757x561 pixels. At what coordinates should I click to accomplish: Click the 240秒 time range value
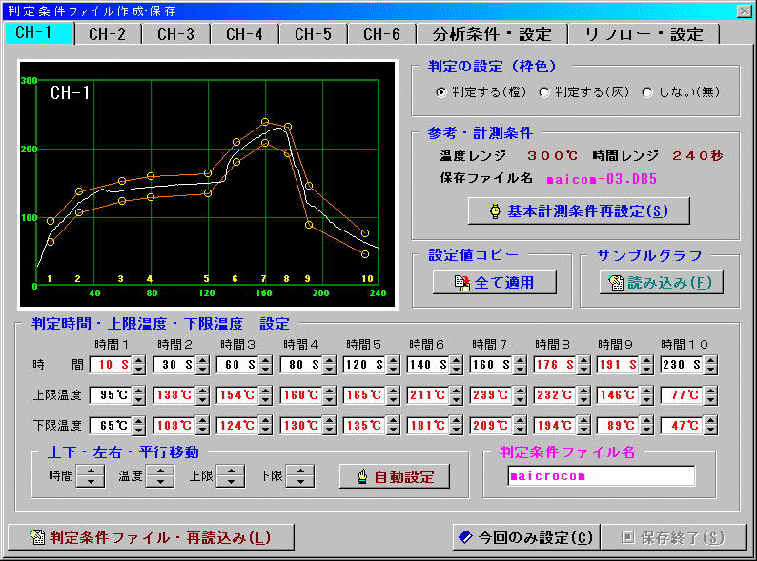tap(698, 155)
